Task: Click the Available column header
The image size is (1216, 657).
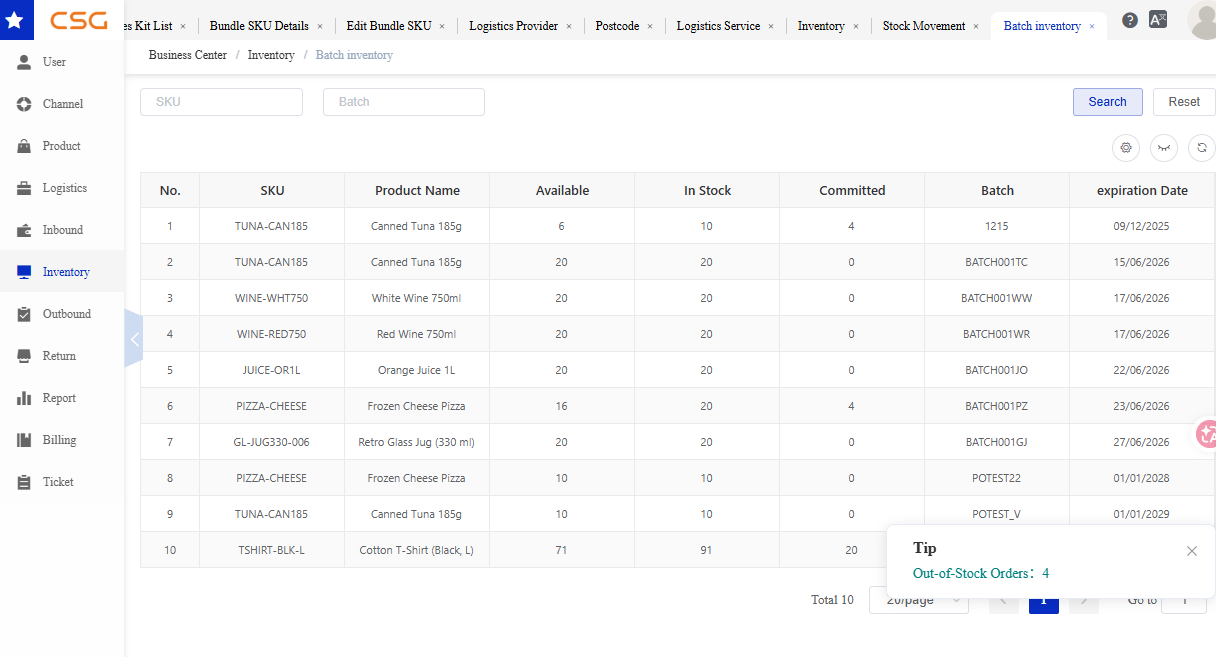Action: coord(562,190)
